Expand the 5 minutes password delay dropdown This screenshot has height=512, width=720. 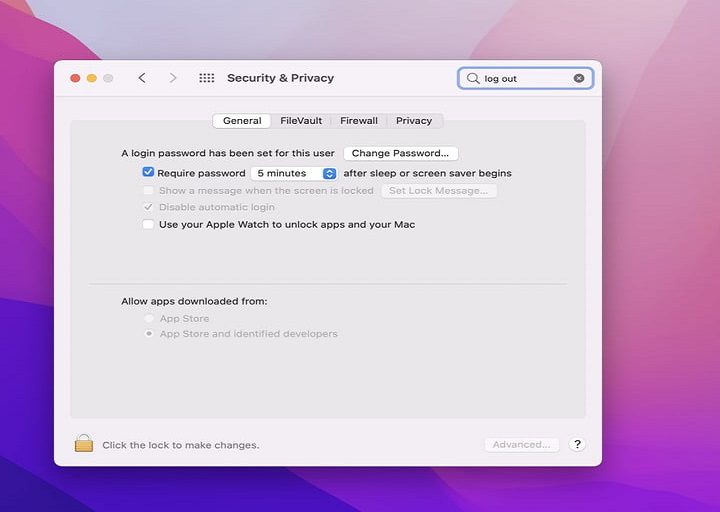329,173
